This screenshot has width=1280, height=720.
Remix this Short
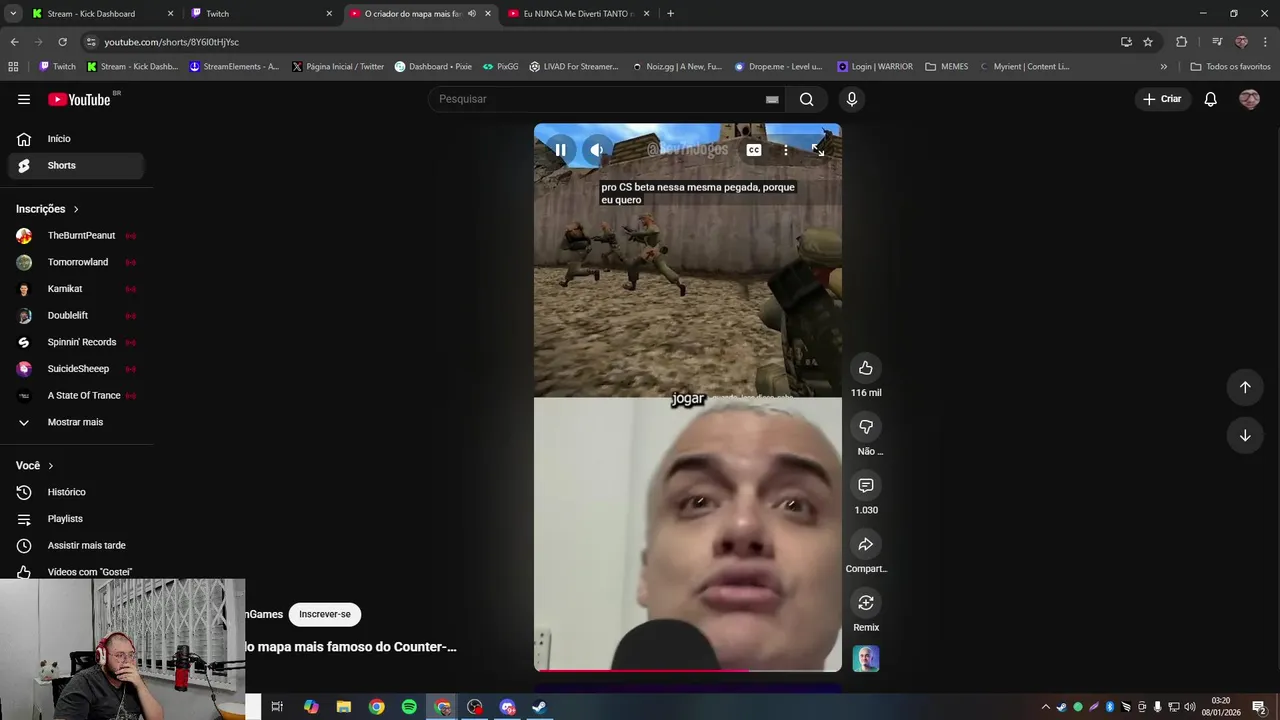tap(866, 603)
